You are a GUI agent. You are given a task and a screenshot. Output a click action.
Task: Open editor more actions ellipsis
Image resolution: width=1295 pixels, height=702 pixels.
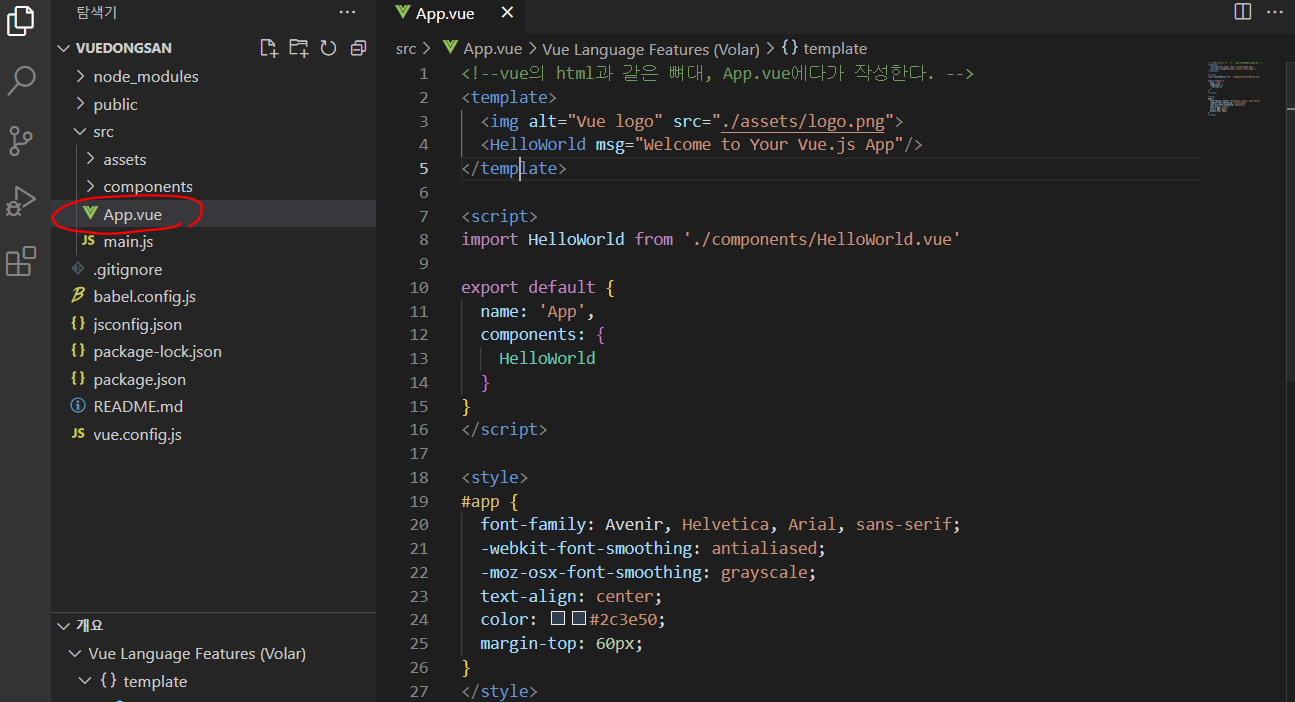point(1274,12)
